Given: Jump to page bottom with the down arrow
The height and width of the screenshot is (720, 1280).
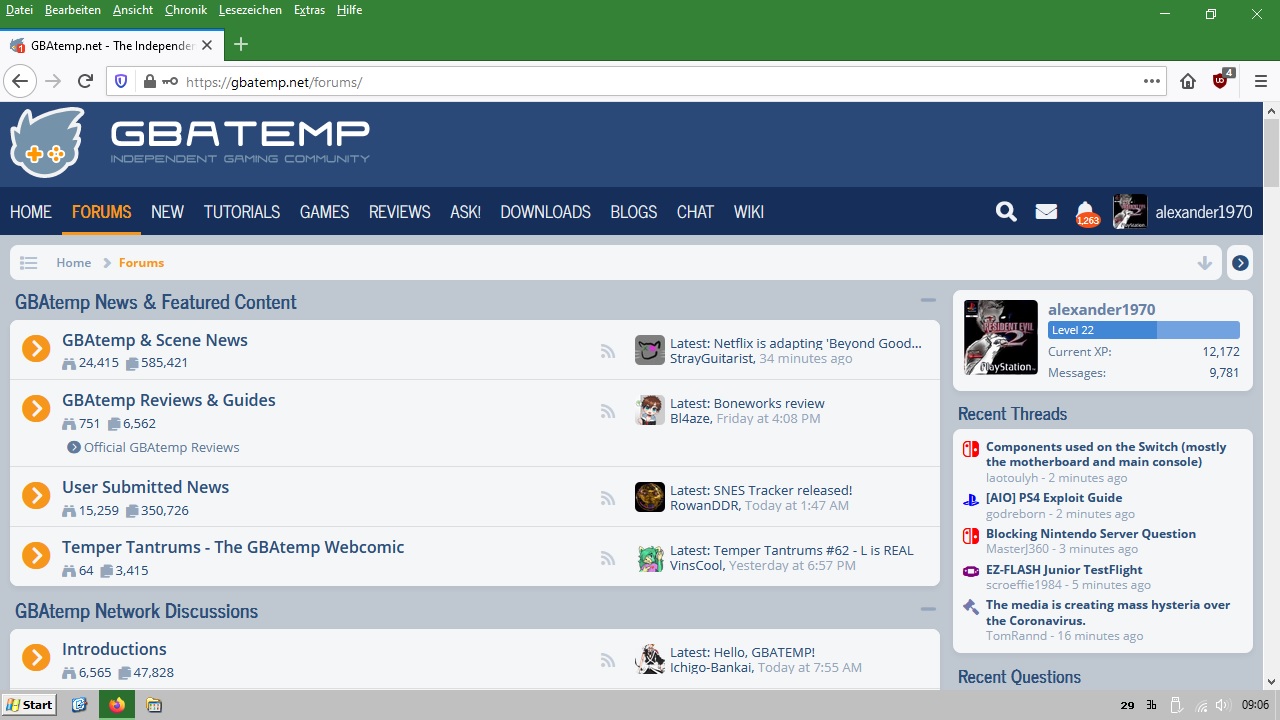Looking at the screenshot, I should (x=1205, y=263).
